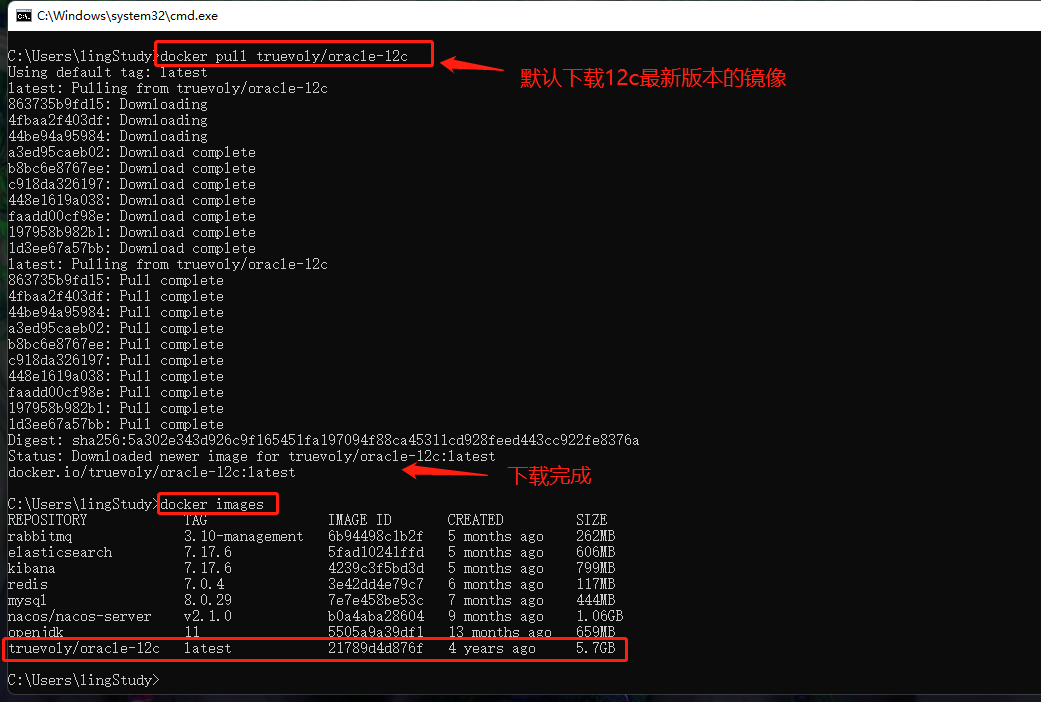
Task: Click the '4fbaa2f403df: Downloading' line
Action: click(108, 120)
